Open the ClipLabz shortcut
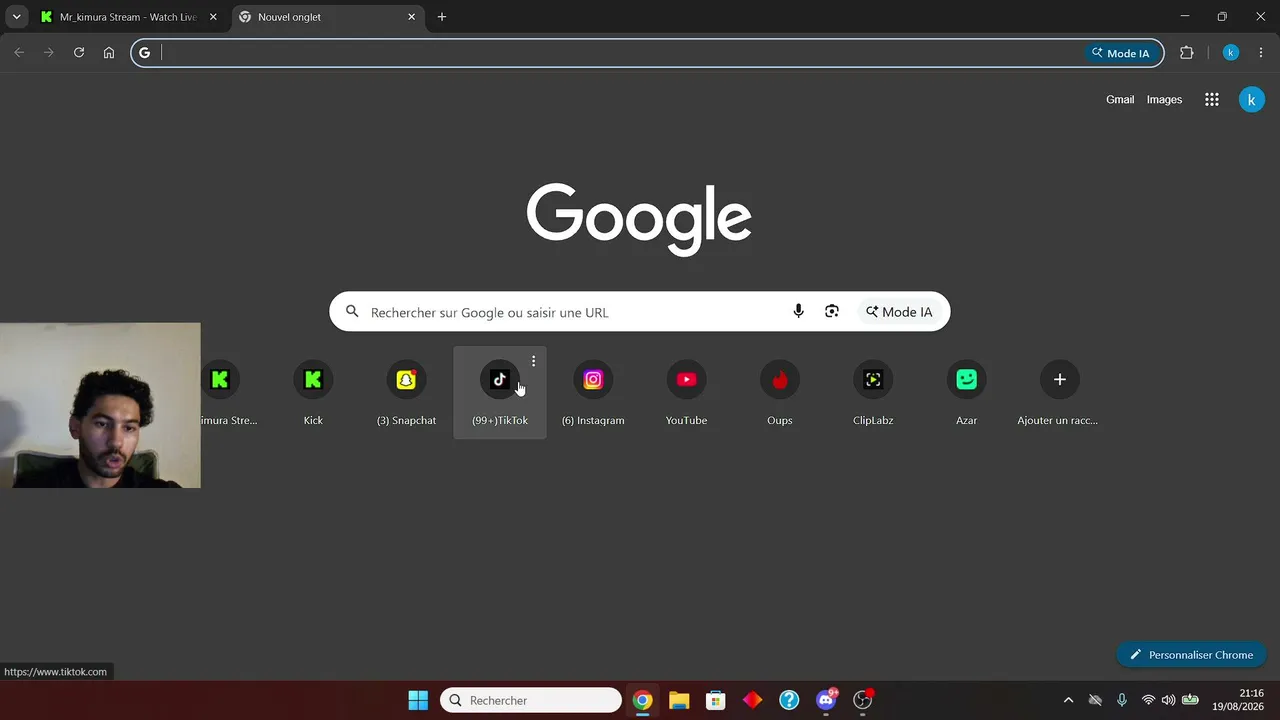 click(x=873, y=393)
